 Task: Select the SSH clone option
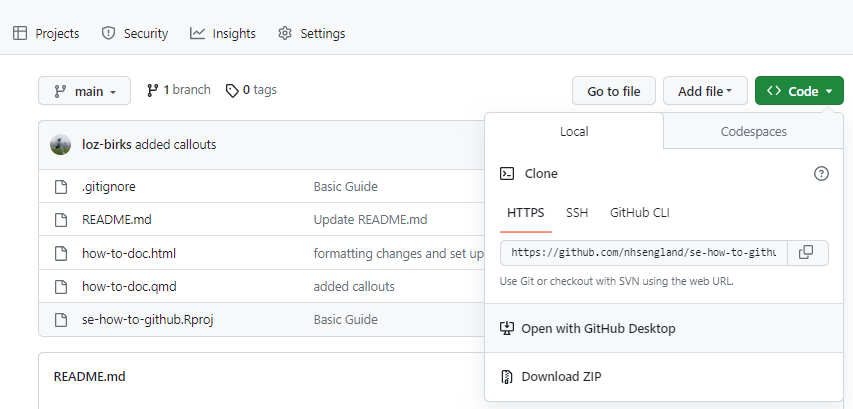pos(577,212)
